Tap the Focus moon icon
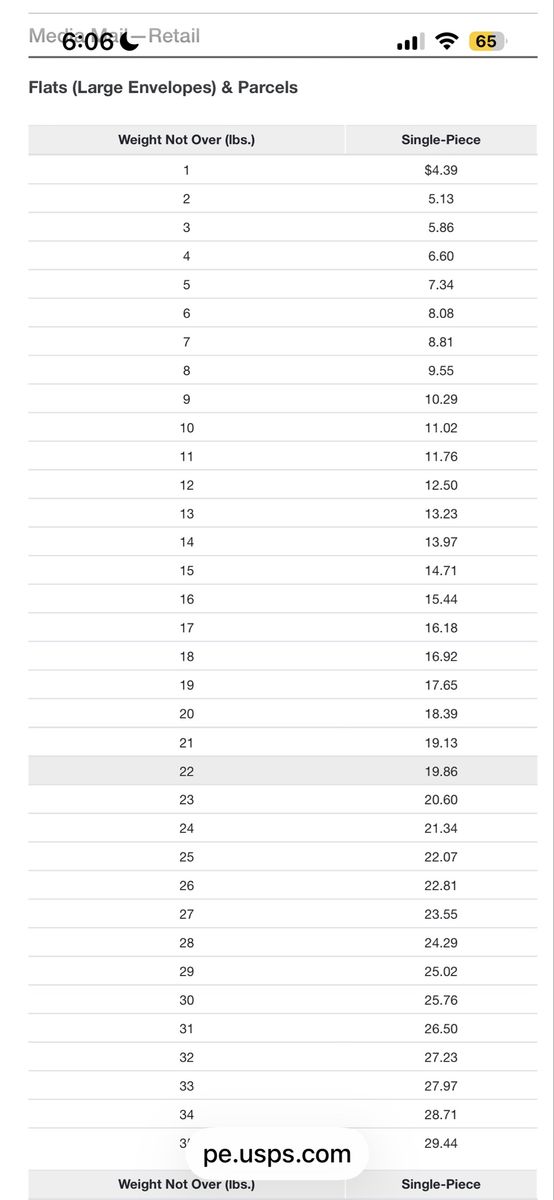Viewport: 554px width, 1200px height. coord(129,41)
